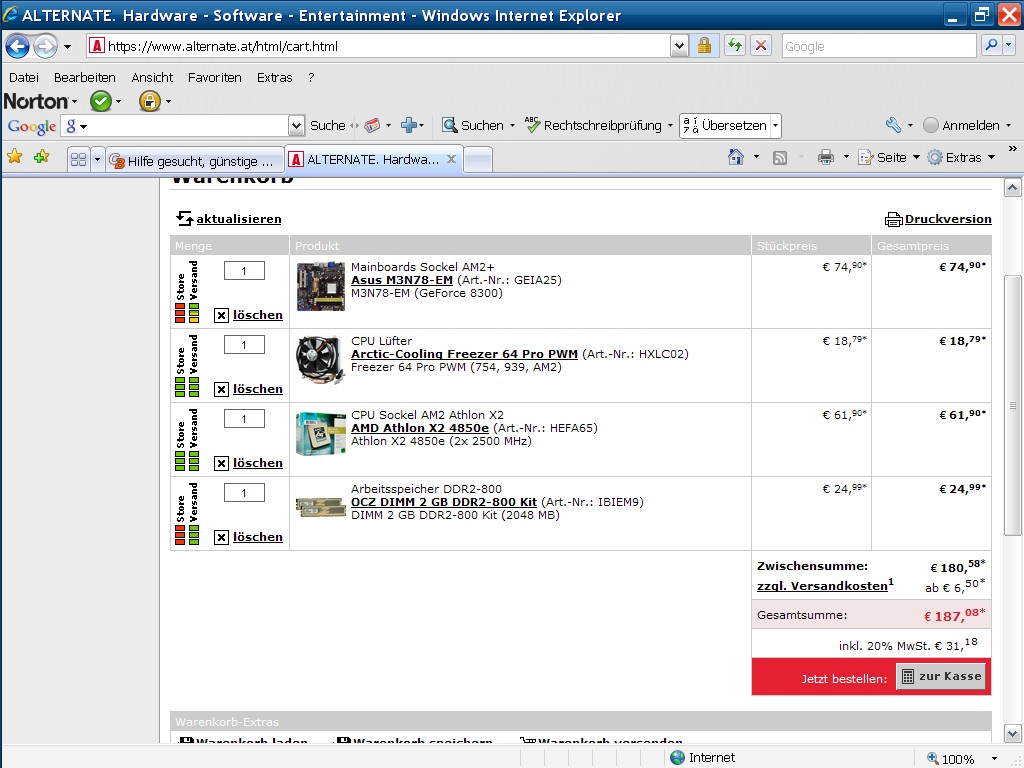
Task: Open a new blank tab
Action: [x=478, y=160]
